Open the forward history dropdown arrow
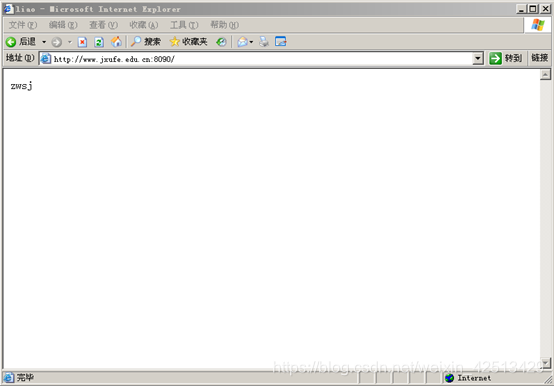Image resolution: width=554 pixels, height=386 pixels. click(x=70, y=42)
